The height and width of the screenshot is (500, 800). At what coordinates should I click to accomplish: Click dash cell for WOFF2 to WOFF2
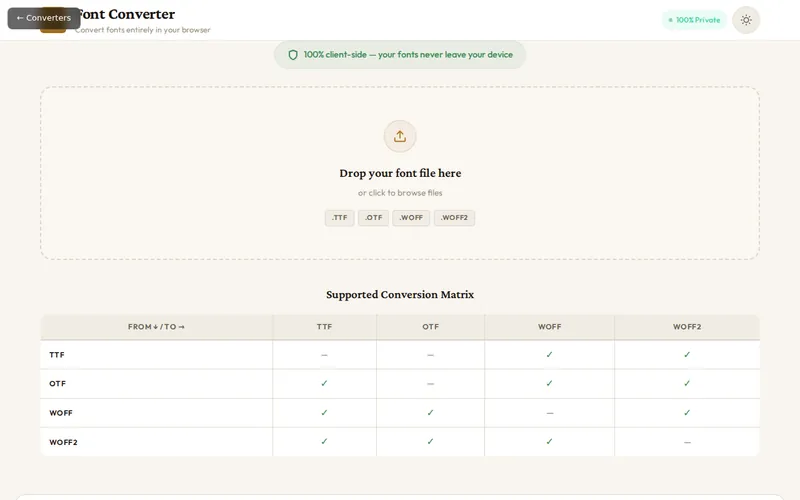pos(687,442)
